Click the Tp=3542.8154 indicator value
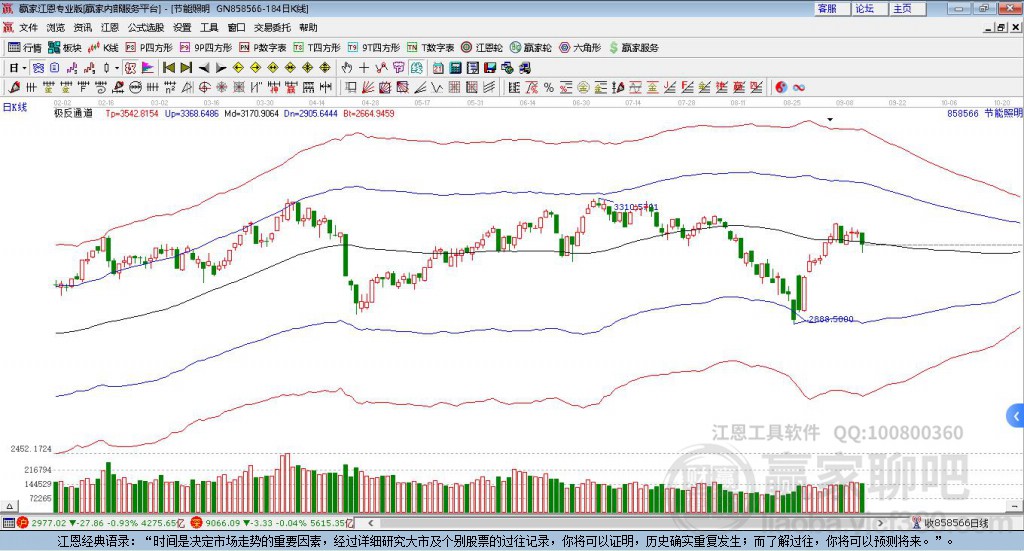The image size is (1024, 551). (132, 114)
